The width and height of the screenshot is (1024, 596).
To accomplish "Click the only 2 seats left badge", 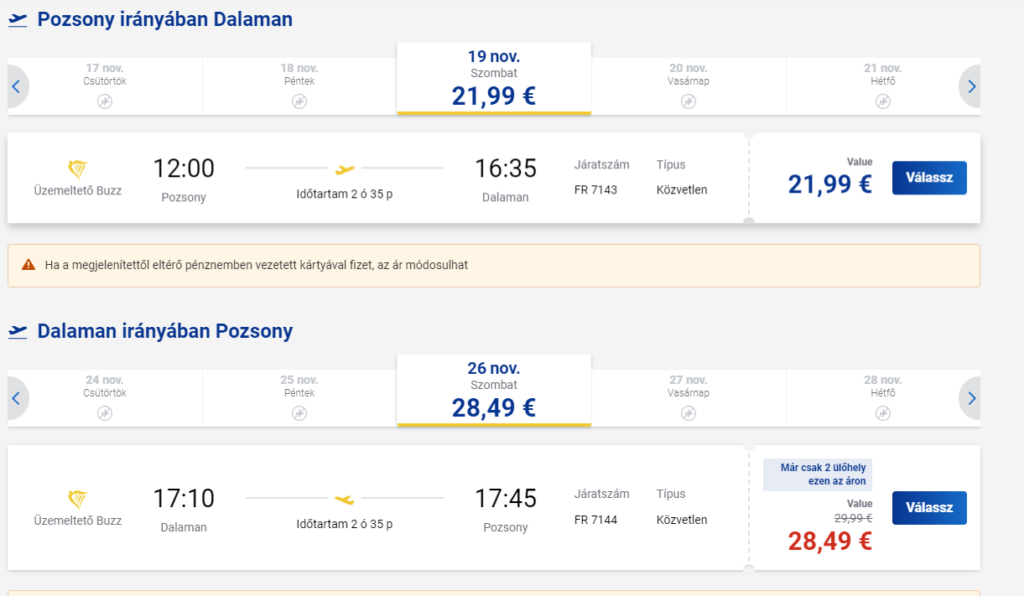I will coord(818,475).
